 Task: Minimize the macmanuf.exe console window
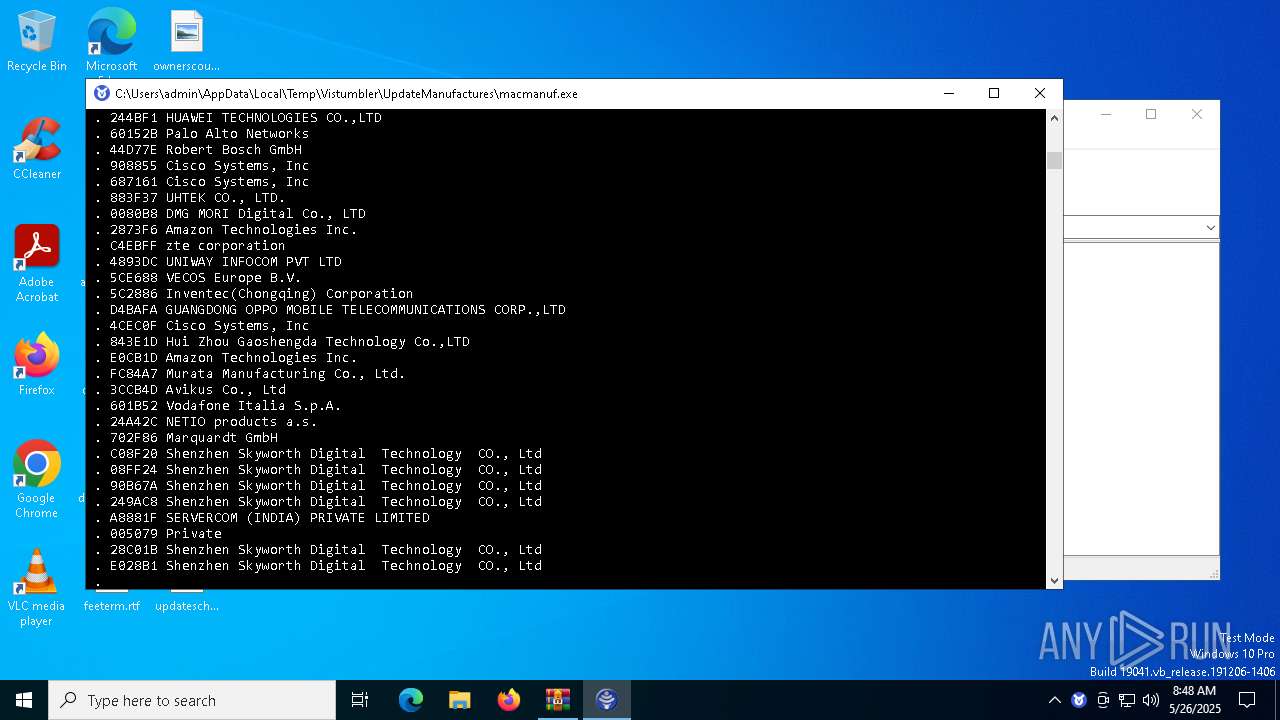[x=948, y=93]
